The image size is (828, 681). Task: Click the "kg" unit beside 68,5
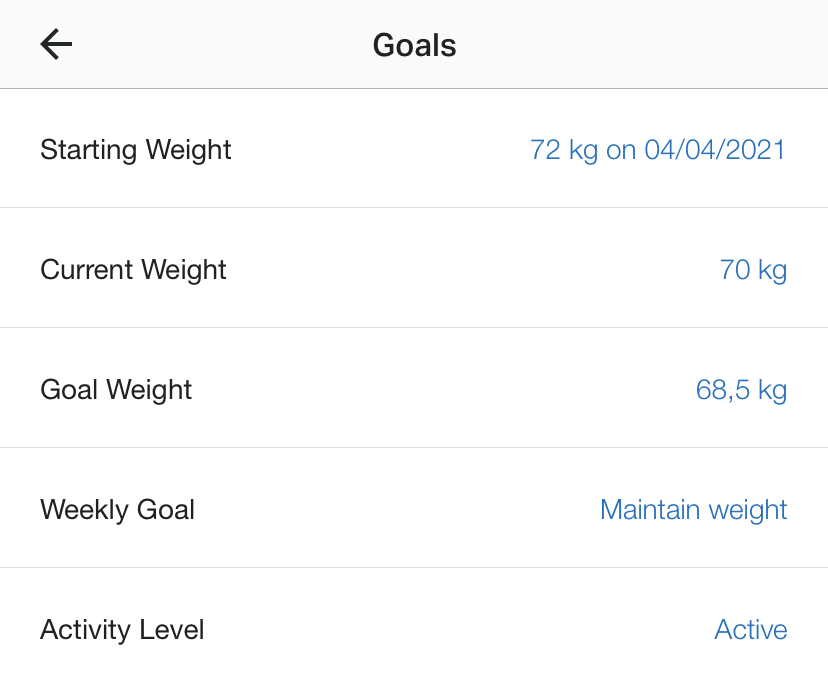[772, 390]
